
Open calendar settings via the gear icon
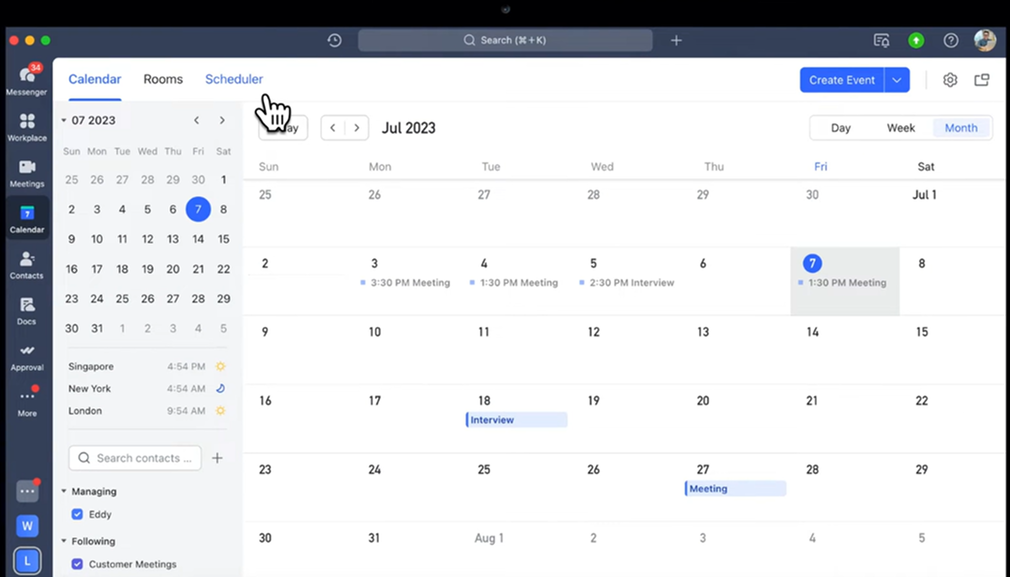pyautogui.click(x=949, y=79)
